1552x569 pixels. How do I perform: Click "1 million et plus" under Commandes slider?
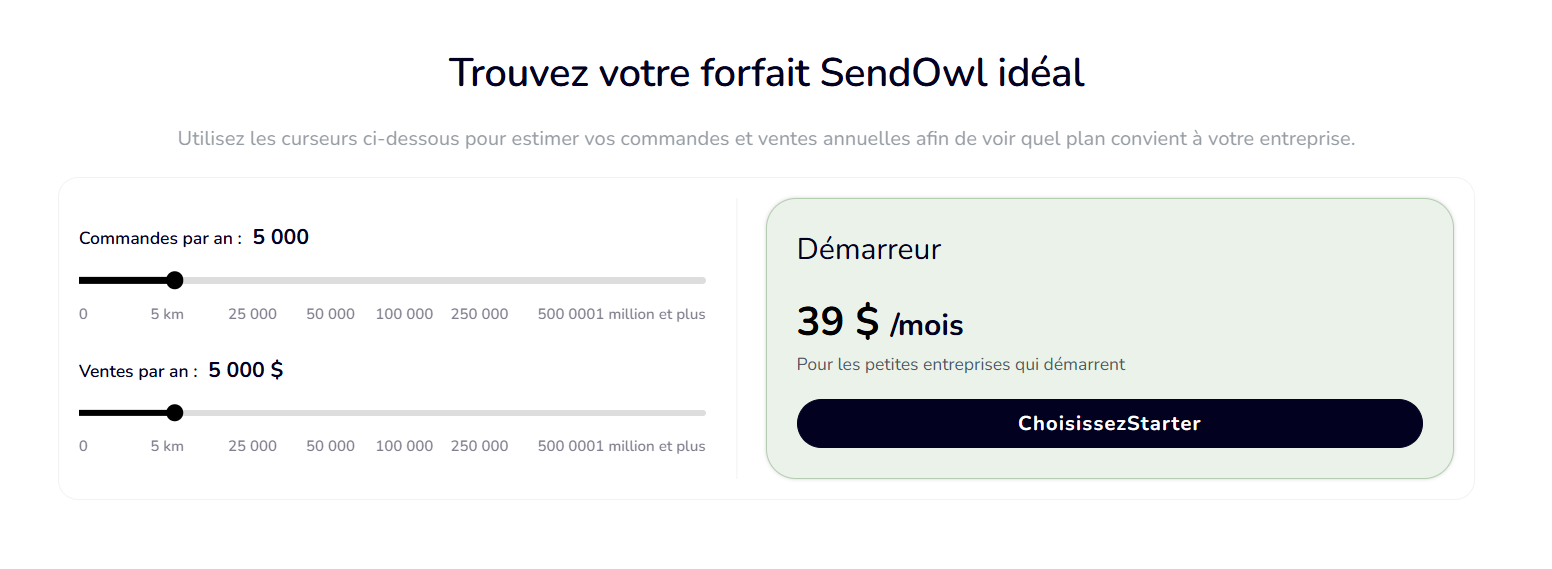point(650,314)
